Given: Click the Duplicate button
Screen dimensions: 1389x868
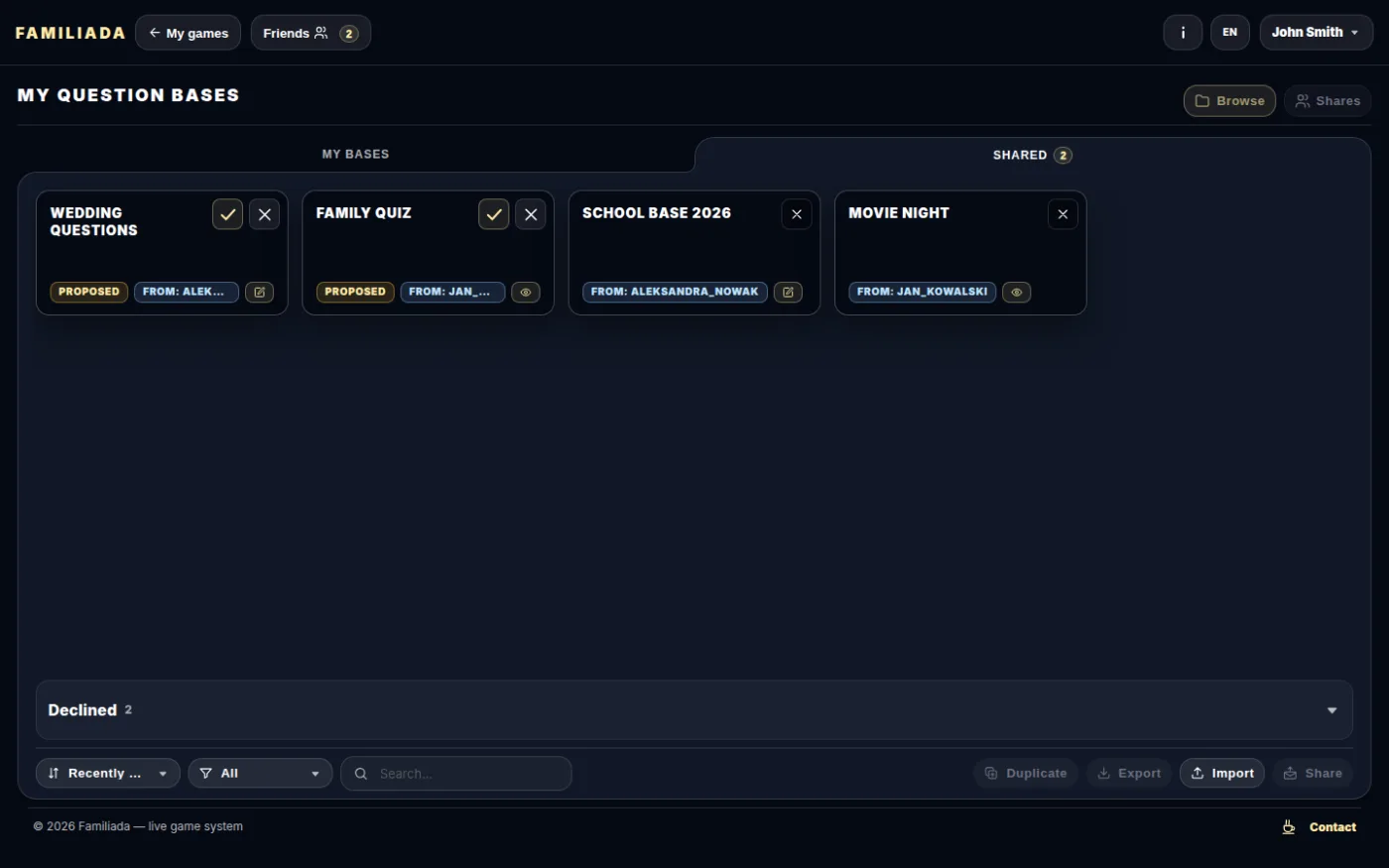Looking at the screenshot, I should coord(1026,774).
